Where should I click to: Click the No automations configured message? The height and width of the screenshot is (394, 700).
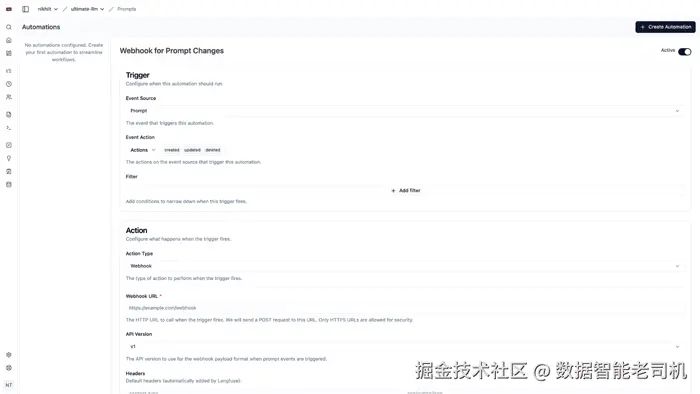coord(64,52)
